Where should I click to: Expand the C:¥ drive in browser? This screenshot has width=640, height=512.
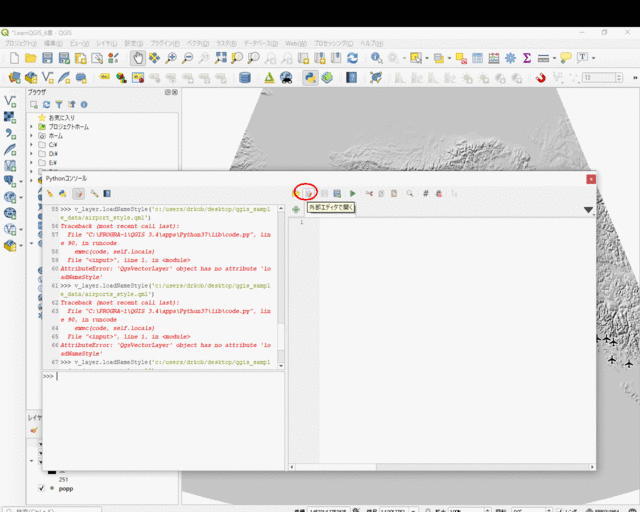tap(31, 144)
